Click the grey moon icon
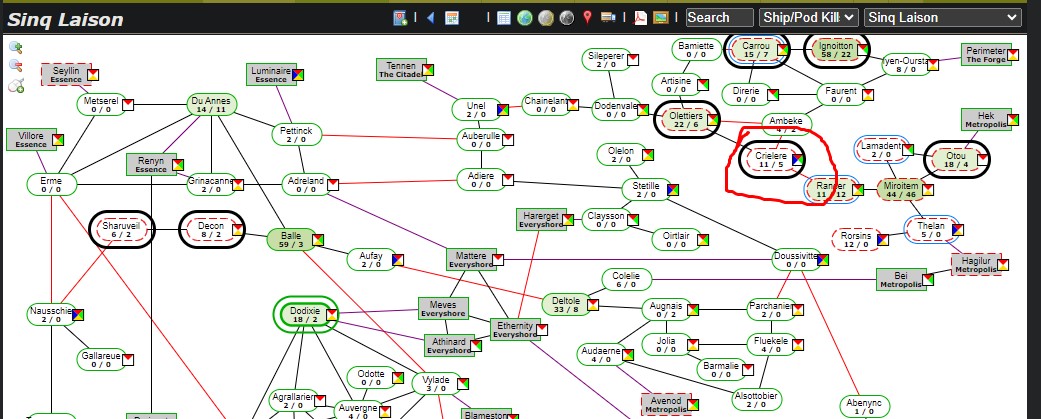 click(545, 18)
